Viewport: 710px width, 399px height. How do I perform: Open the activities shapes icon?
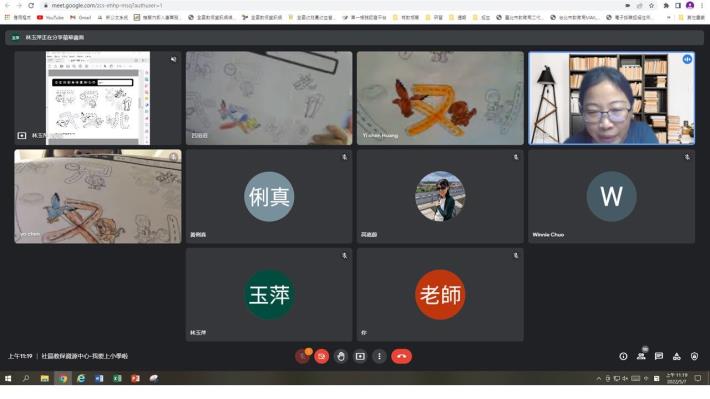pyautogui.click(x=676, y=356)
